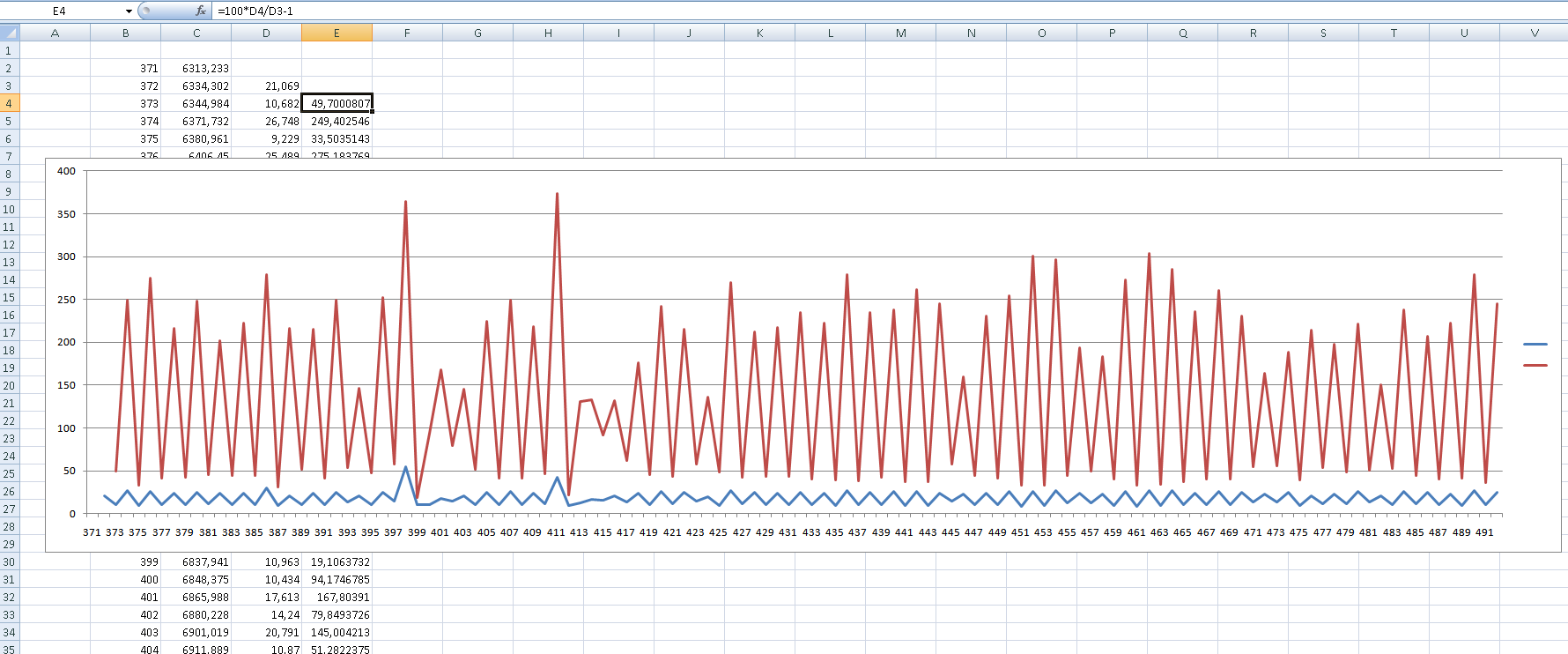1568x654 pixels.
Task: Click the blue series legend entry
Action: point(1535,344)
